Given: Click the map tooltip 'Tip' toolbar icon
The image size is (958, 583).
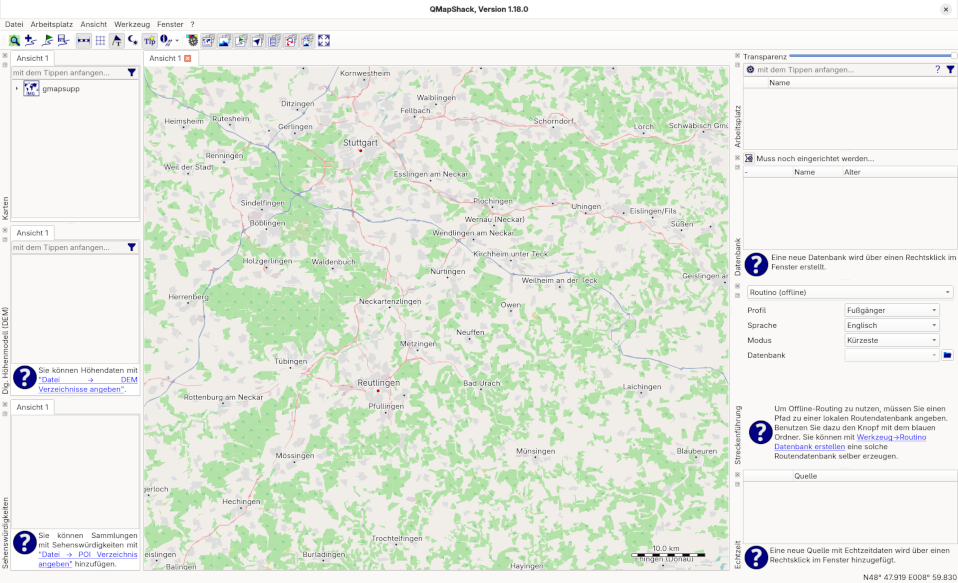Looking at the screenshot, I should click(149, 40).
